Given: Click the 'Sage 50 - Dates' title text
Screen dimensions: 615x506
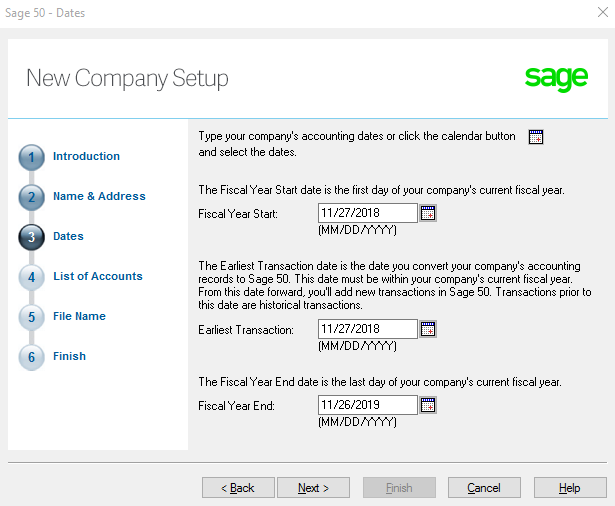Looking at the screenshot, I should (45, 13).
